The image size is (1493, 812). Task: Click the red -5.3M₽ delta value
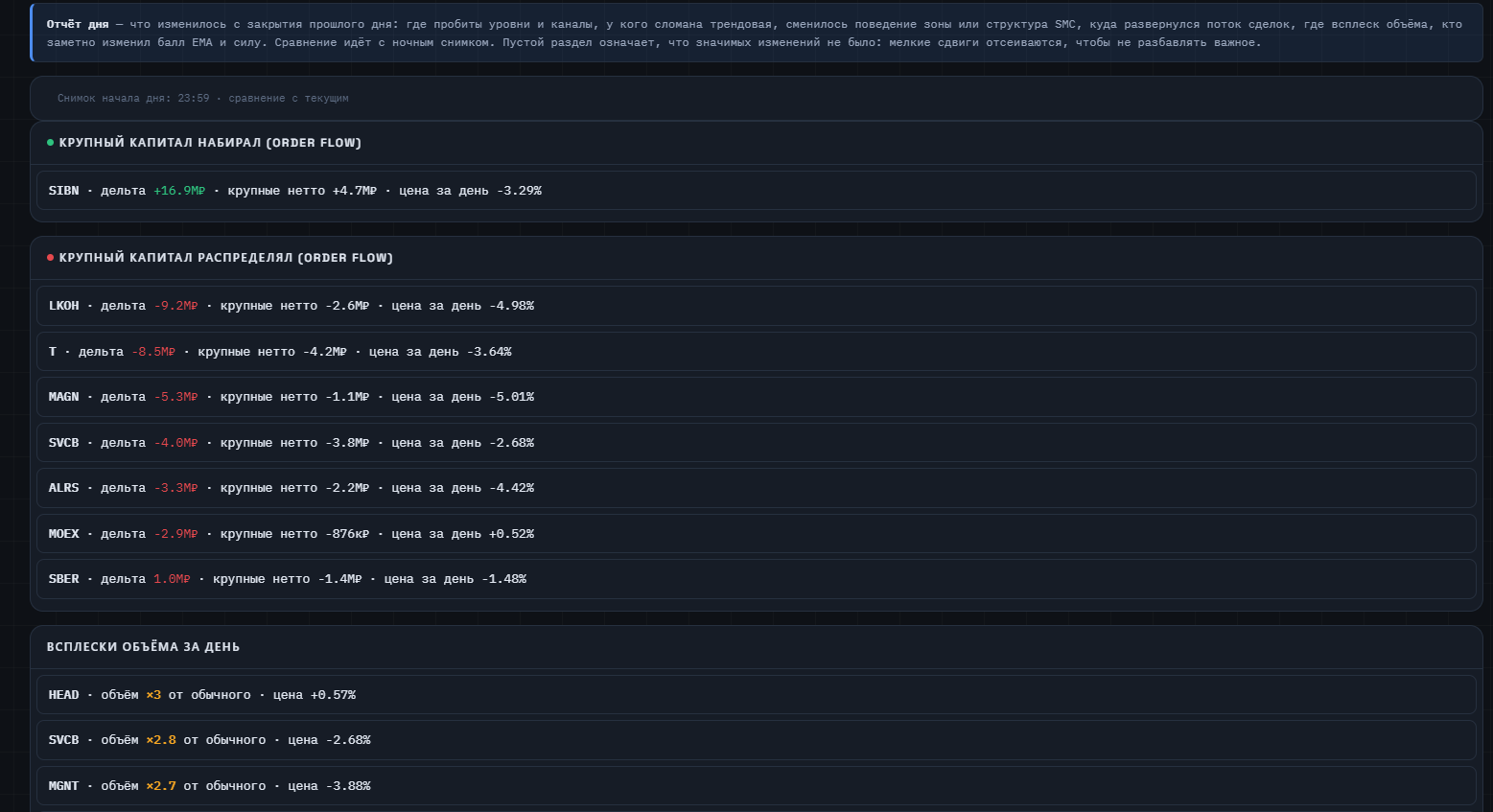(x=175, y=397)
